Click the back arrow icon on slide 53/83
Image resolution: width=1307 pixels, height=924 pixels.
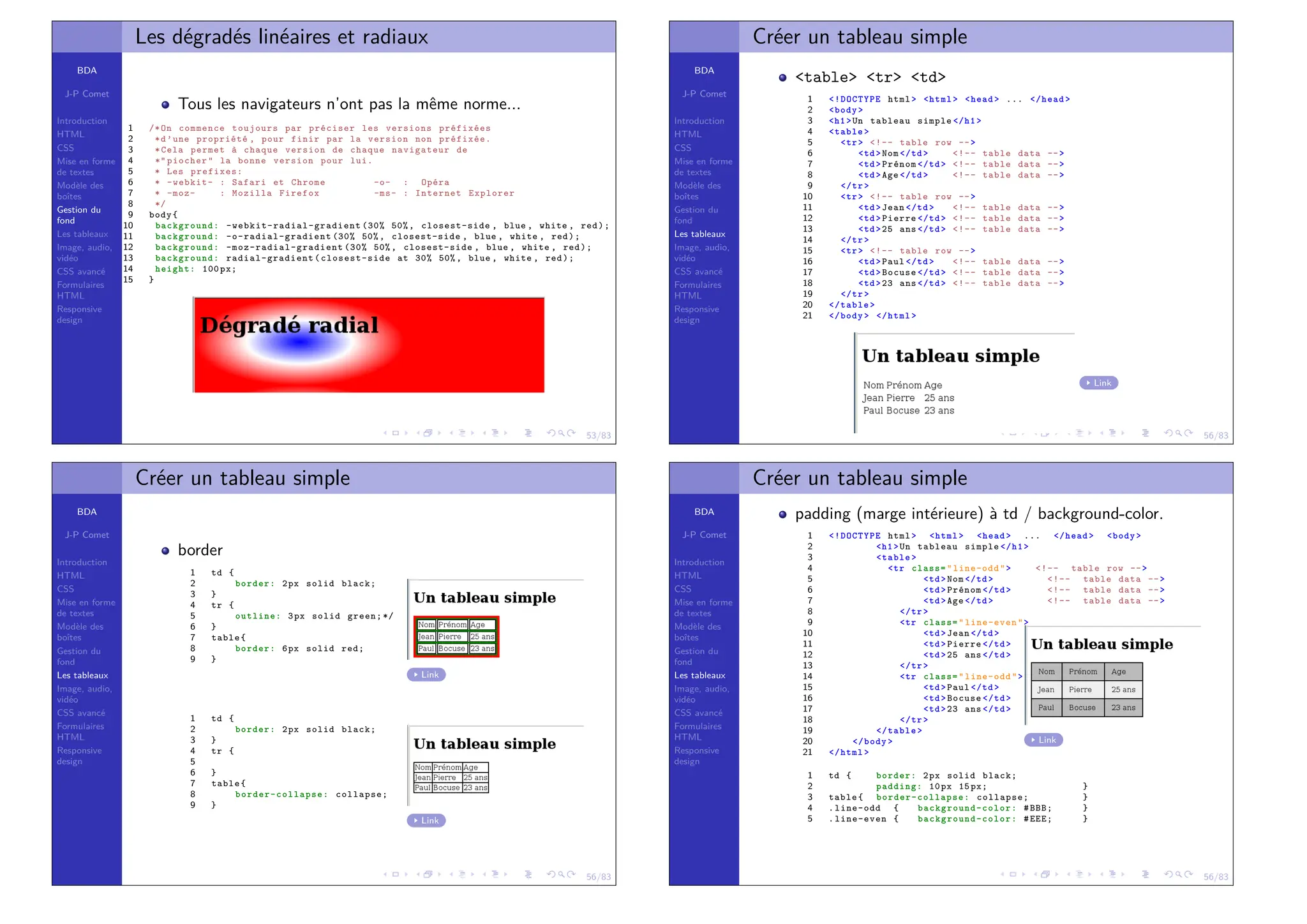tap(551, 433)
